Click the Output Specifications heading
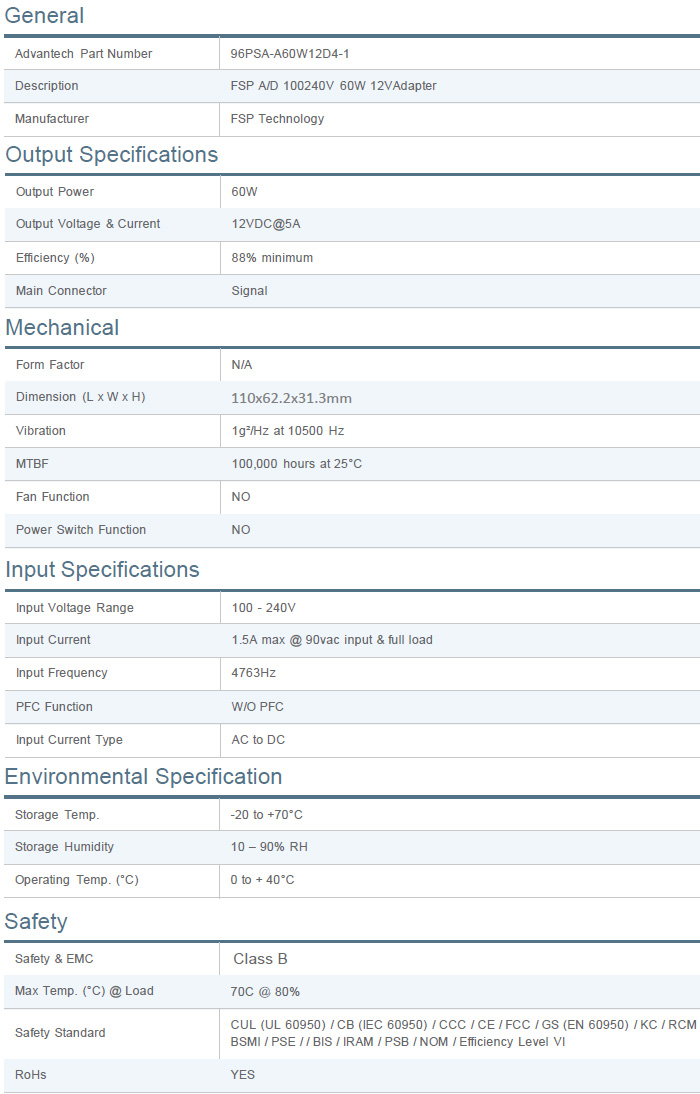This screenshot has width=700, height=1094. click(111, 155)
